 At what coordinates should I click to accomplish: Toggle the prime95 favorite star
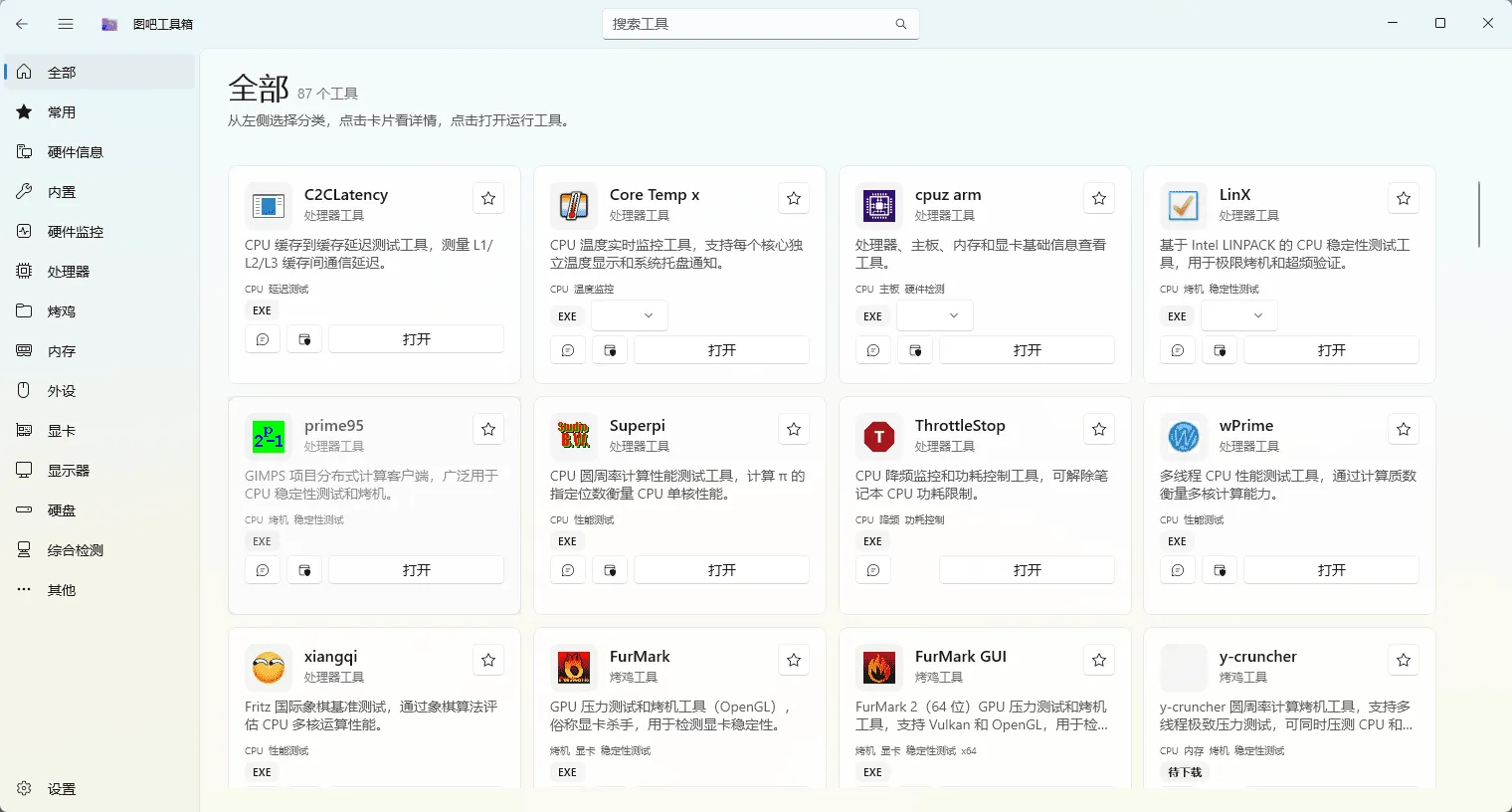coord(488,429)
